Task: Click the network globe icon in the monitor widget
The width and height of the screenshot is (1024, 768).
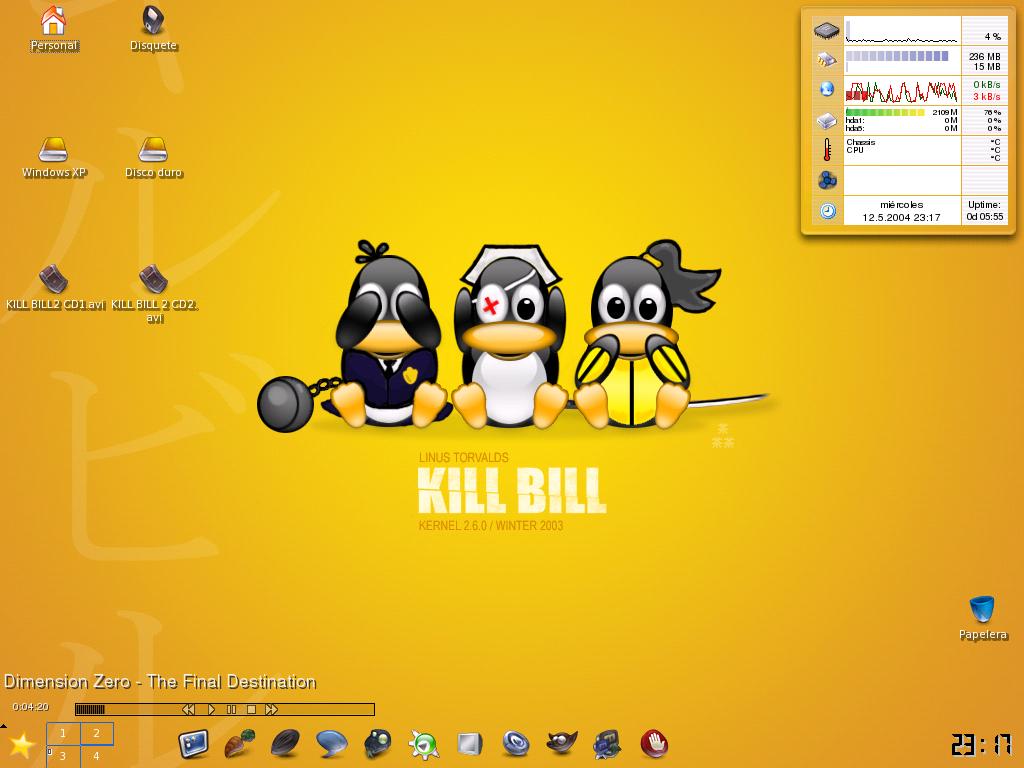Action: pos(827,89)
